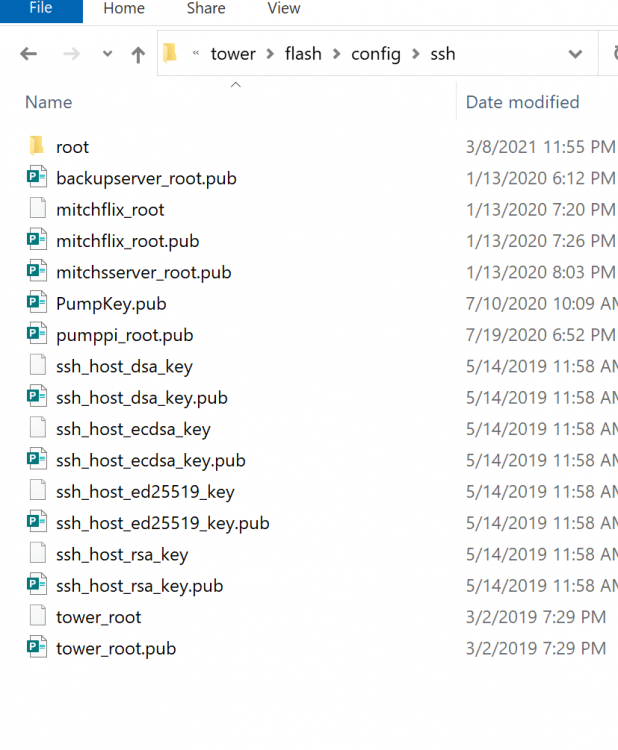Select ssh_host_ed25519_key.pub file icon
Screen dimensions: 618x750
37,522
